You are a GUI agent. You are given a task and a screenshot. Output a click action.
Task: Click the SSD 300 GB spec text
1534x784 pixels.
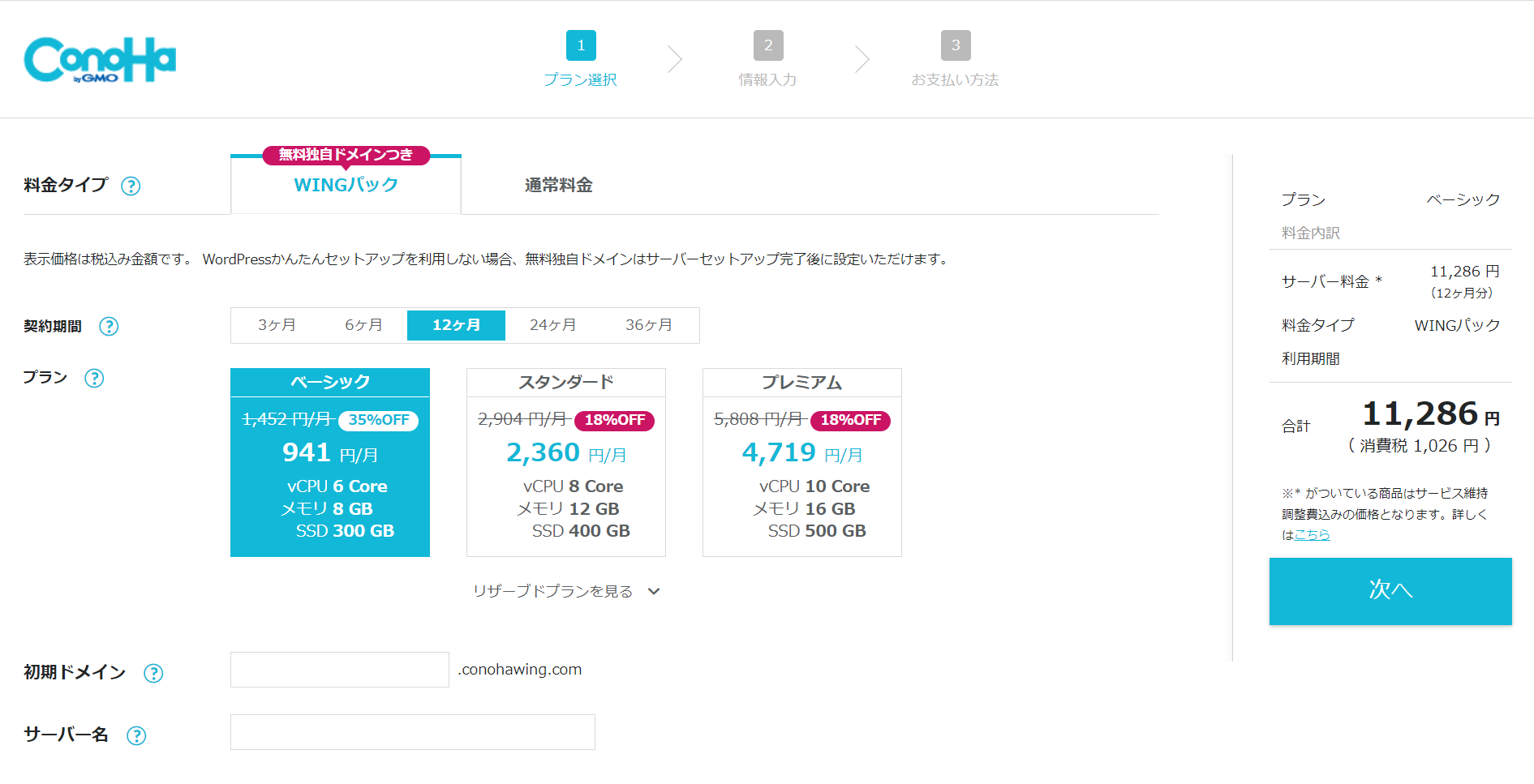[345, 531]
